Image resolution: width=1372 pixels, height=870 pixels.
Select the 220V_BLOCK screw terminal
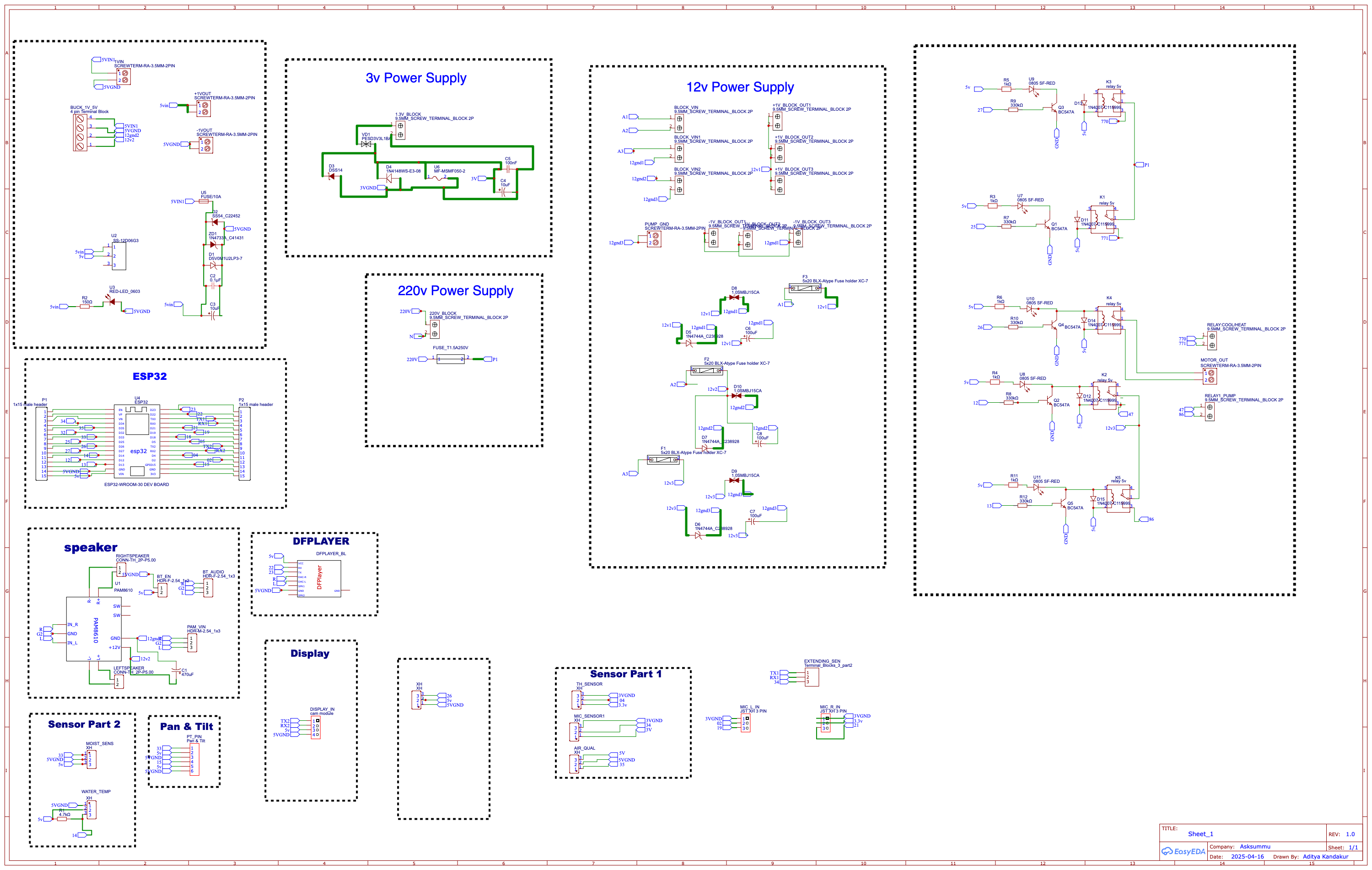[434, 330]
